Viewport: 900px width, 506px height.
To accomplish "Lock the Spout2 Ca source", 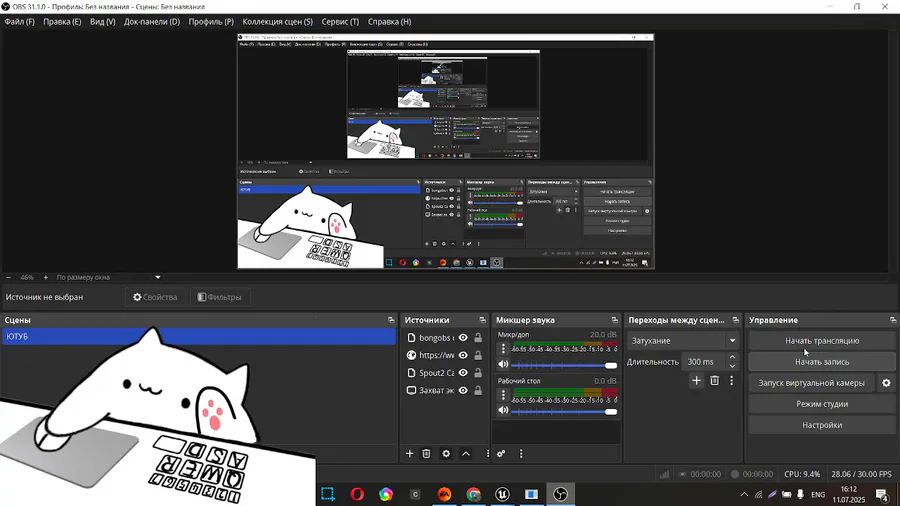I will [478, 373].
